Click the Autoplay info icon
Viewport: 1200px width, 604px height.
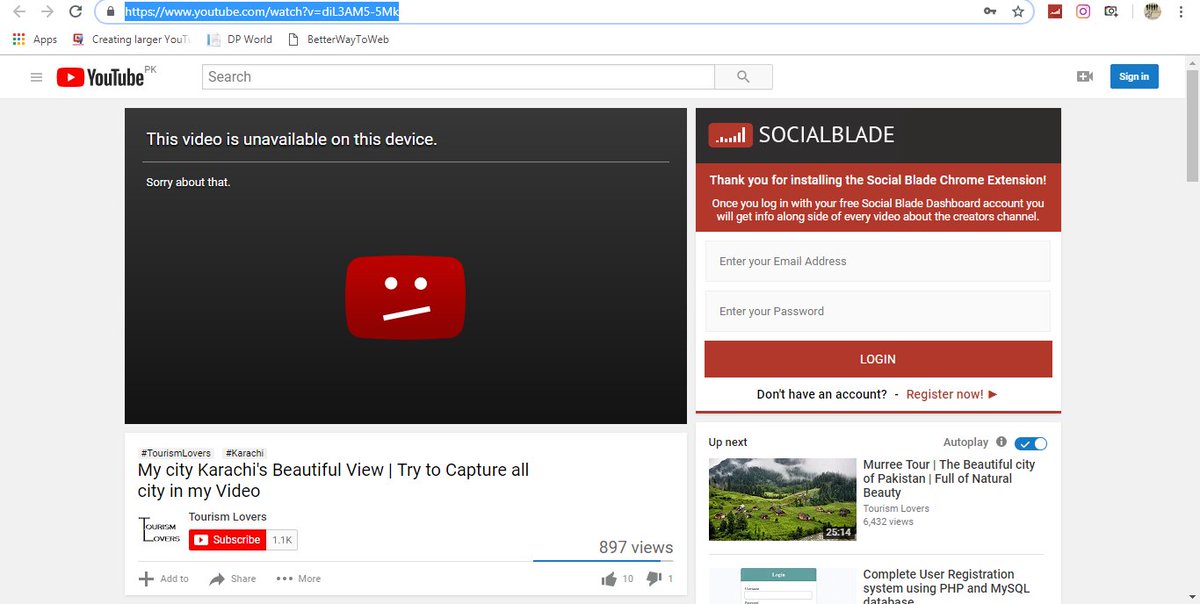(x=1001, y=442)
